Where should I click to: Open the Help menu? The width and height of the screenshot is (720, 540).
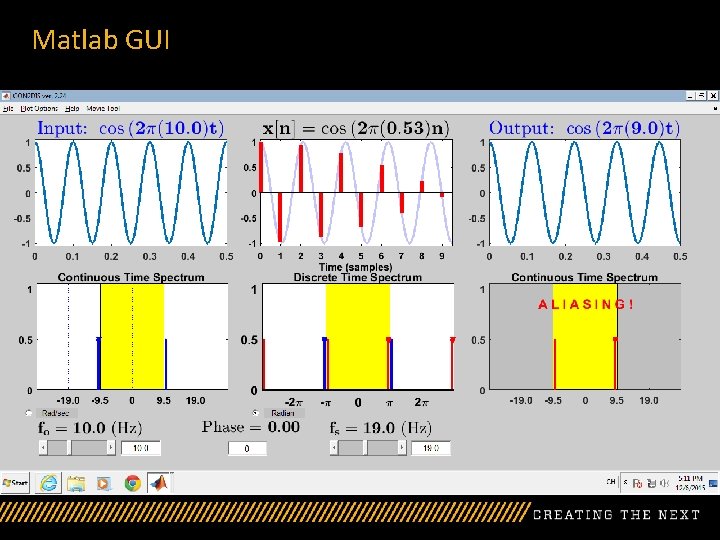(x=72, y=108)
